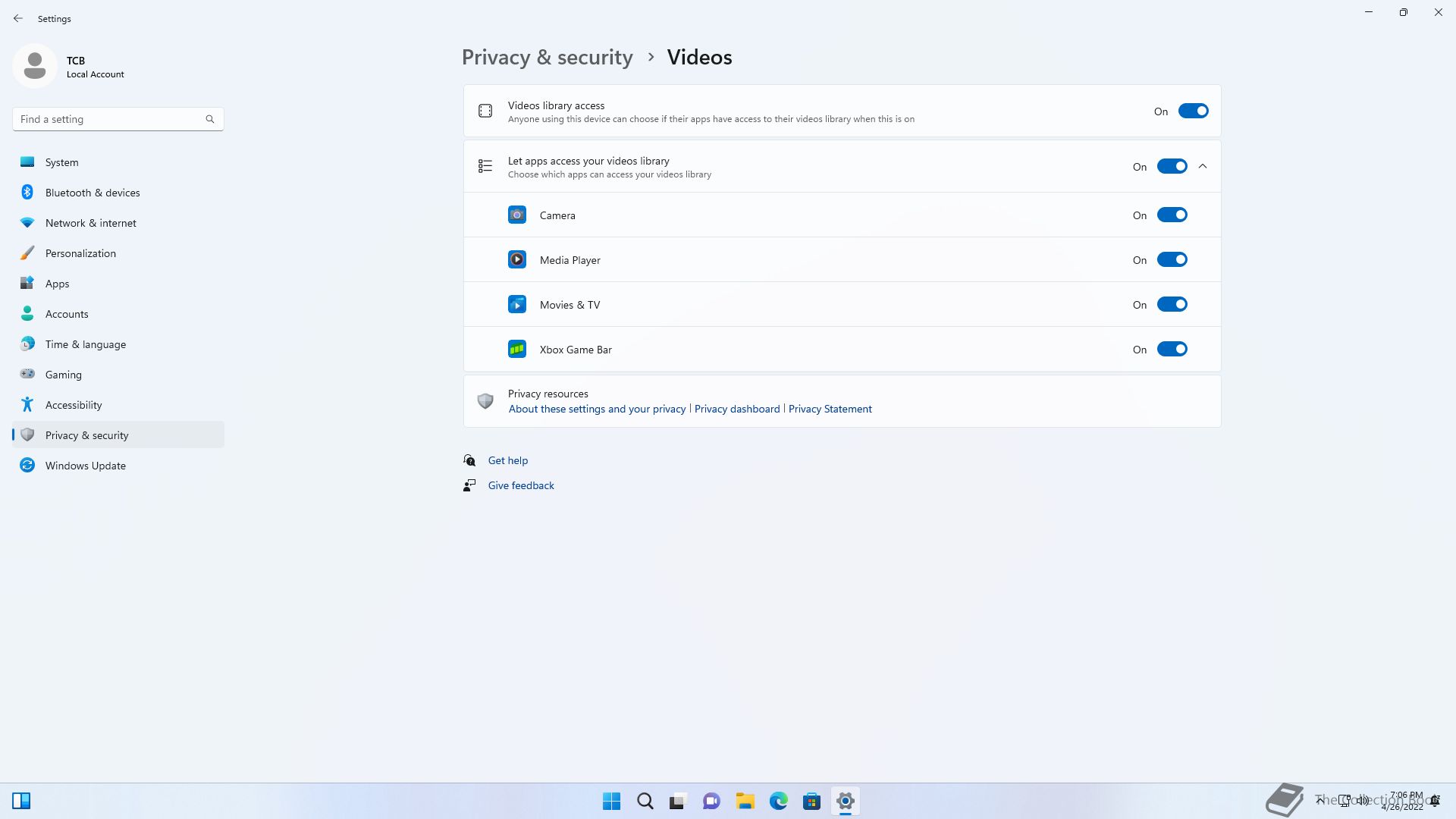Open Windows Update settings
Screen dimensions: 1456x819
[118, 466]
